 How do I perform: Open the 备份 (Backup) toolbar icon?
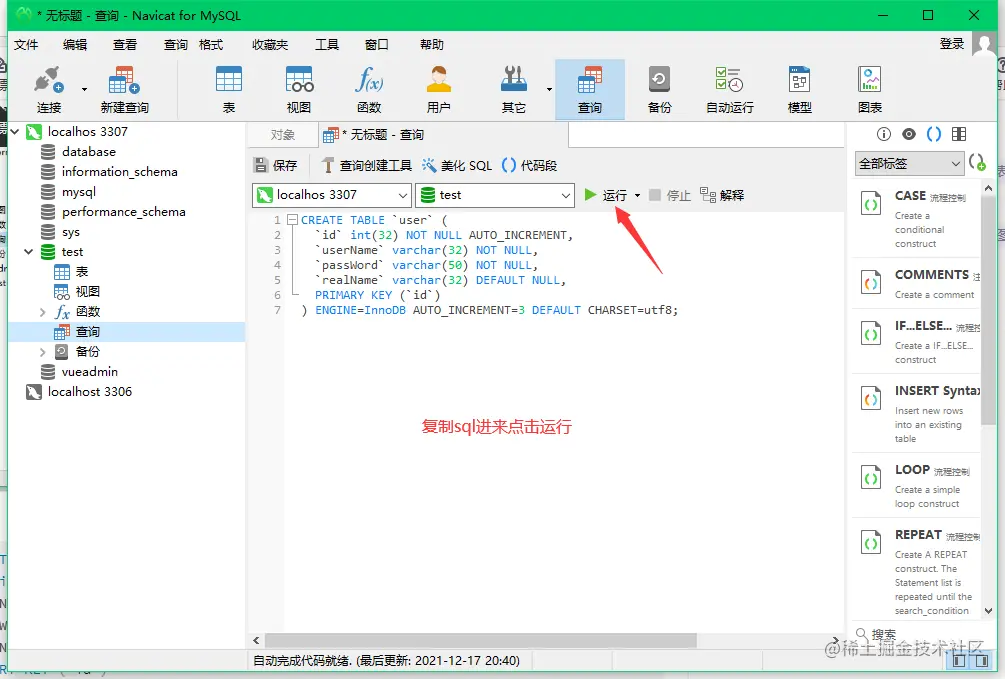(660, 89)
